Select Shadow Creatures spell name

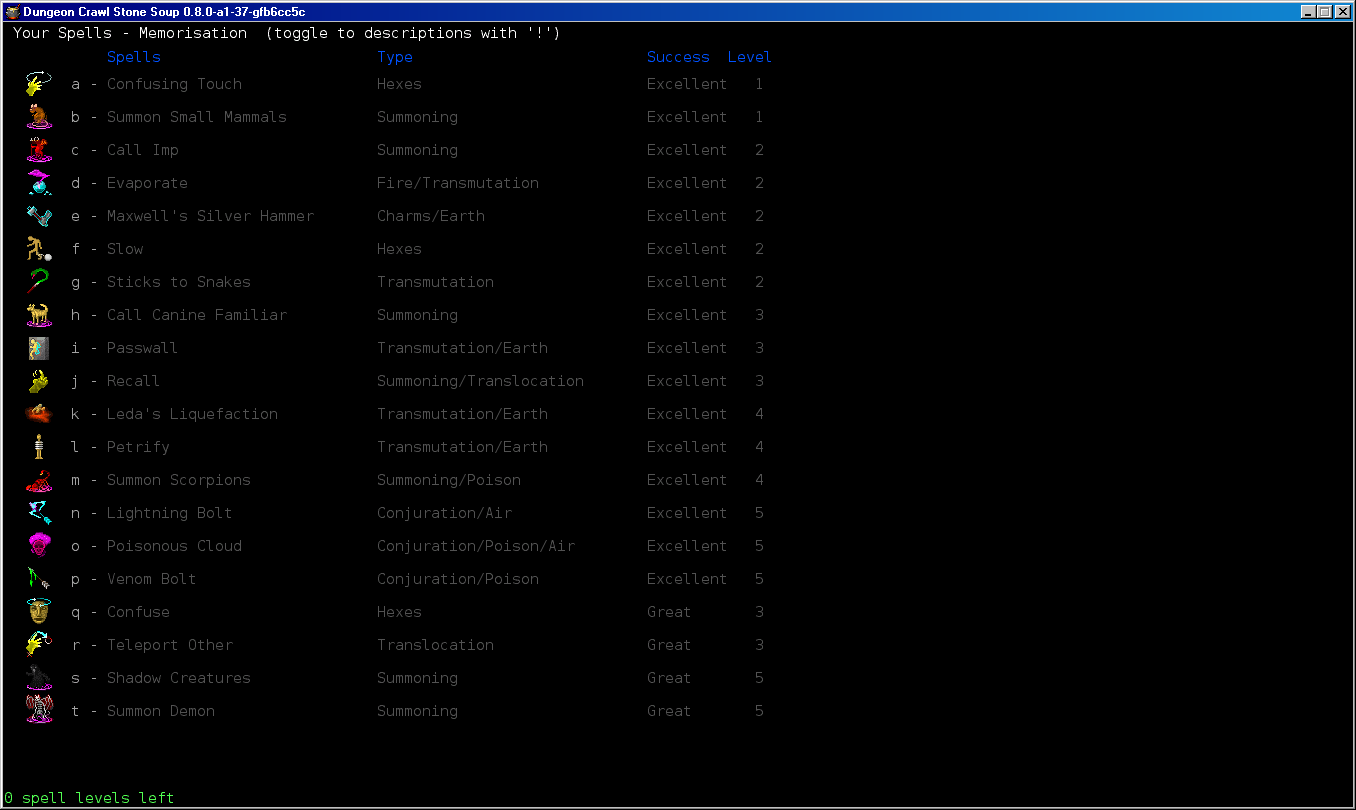(x=179, y=678)
